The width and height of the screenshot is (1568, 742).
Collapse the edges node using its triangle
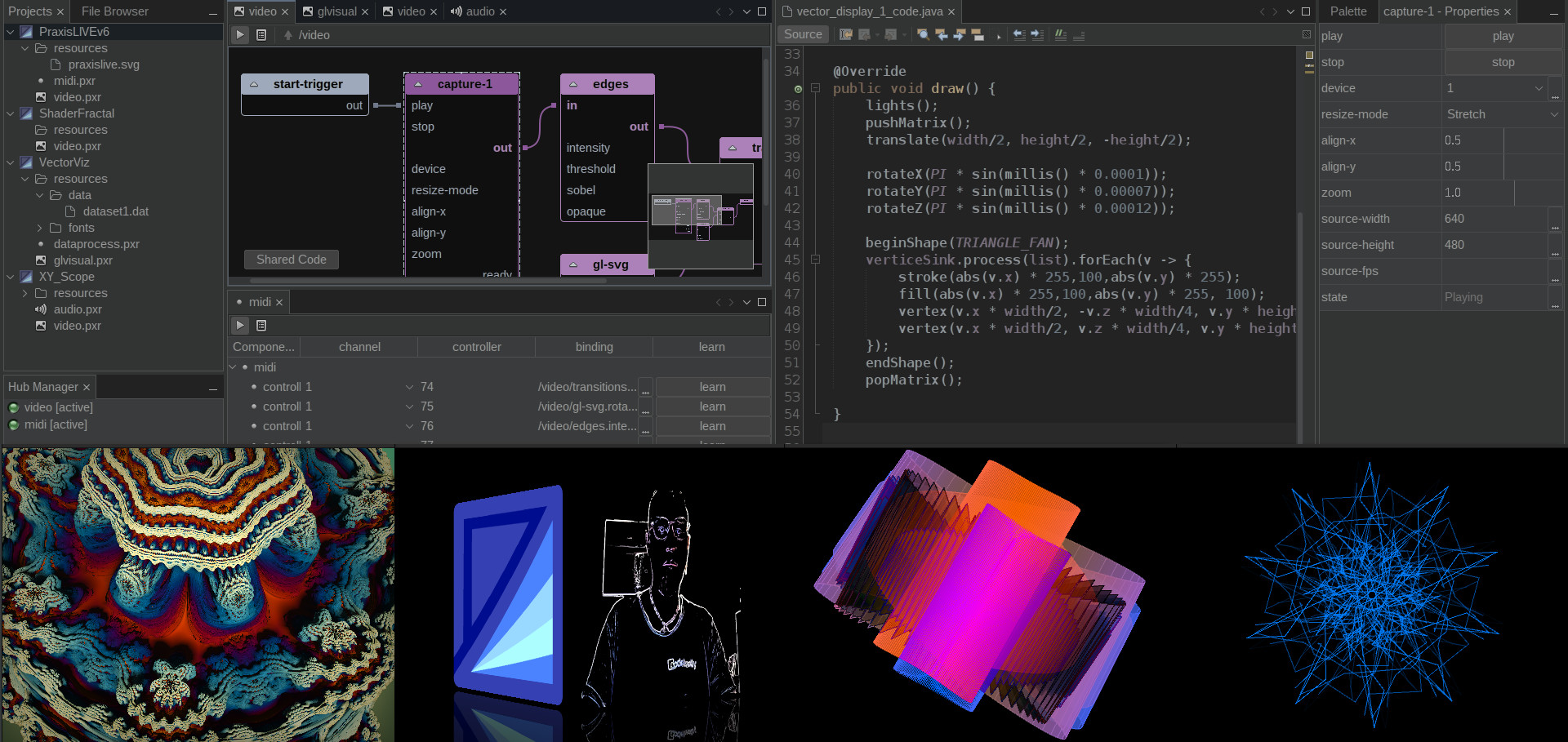coord(573,84)
